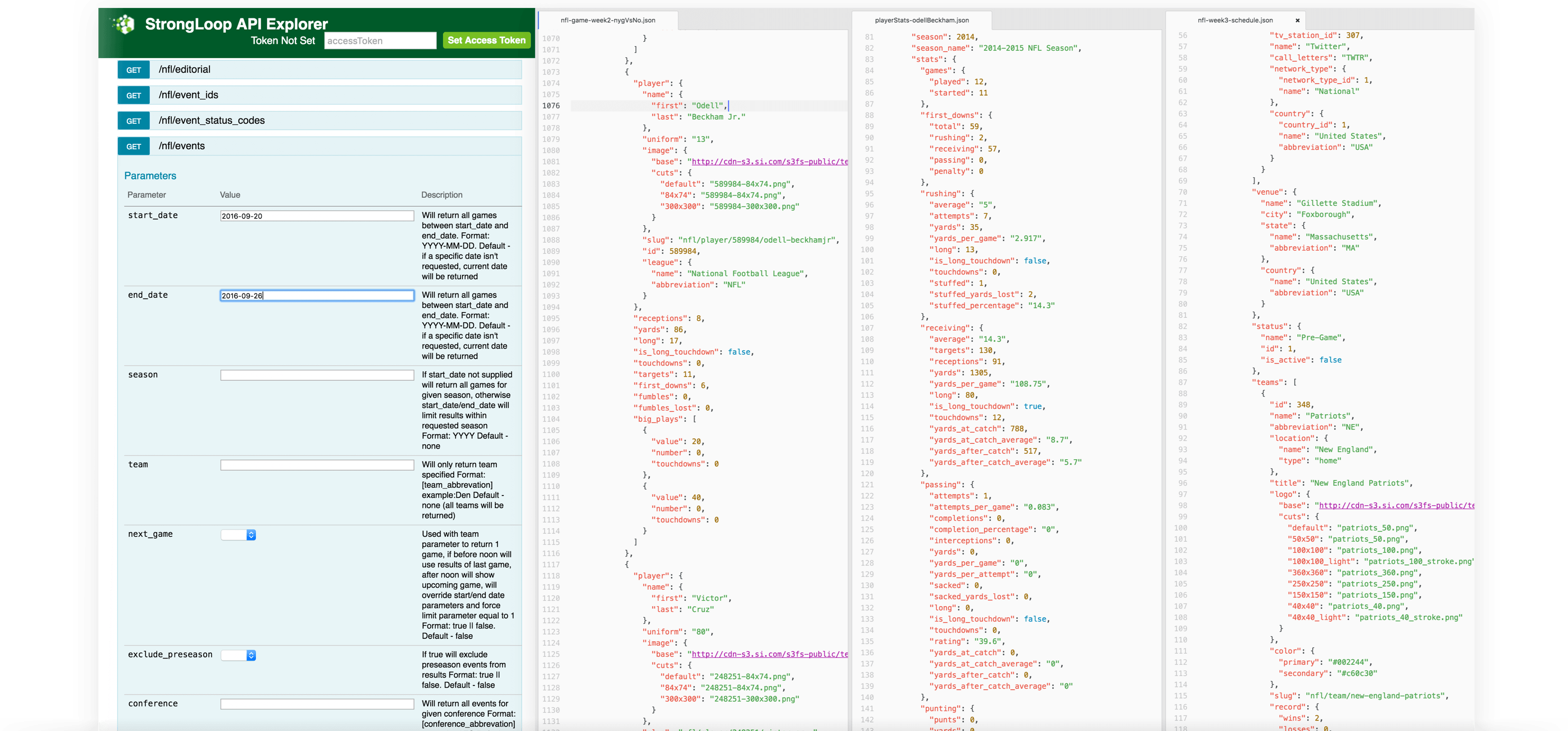Click the "New England Patriots" title value

1359,483
